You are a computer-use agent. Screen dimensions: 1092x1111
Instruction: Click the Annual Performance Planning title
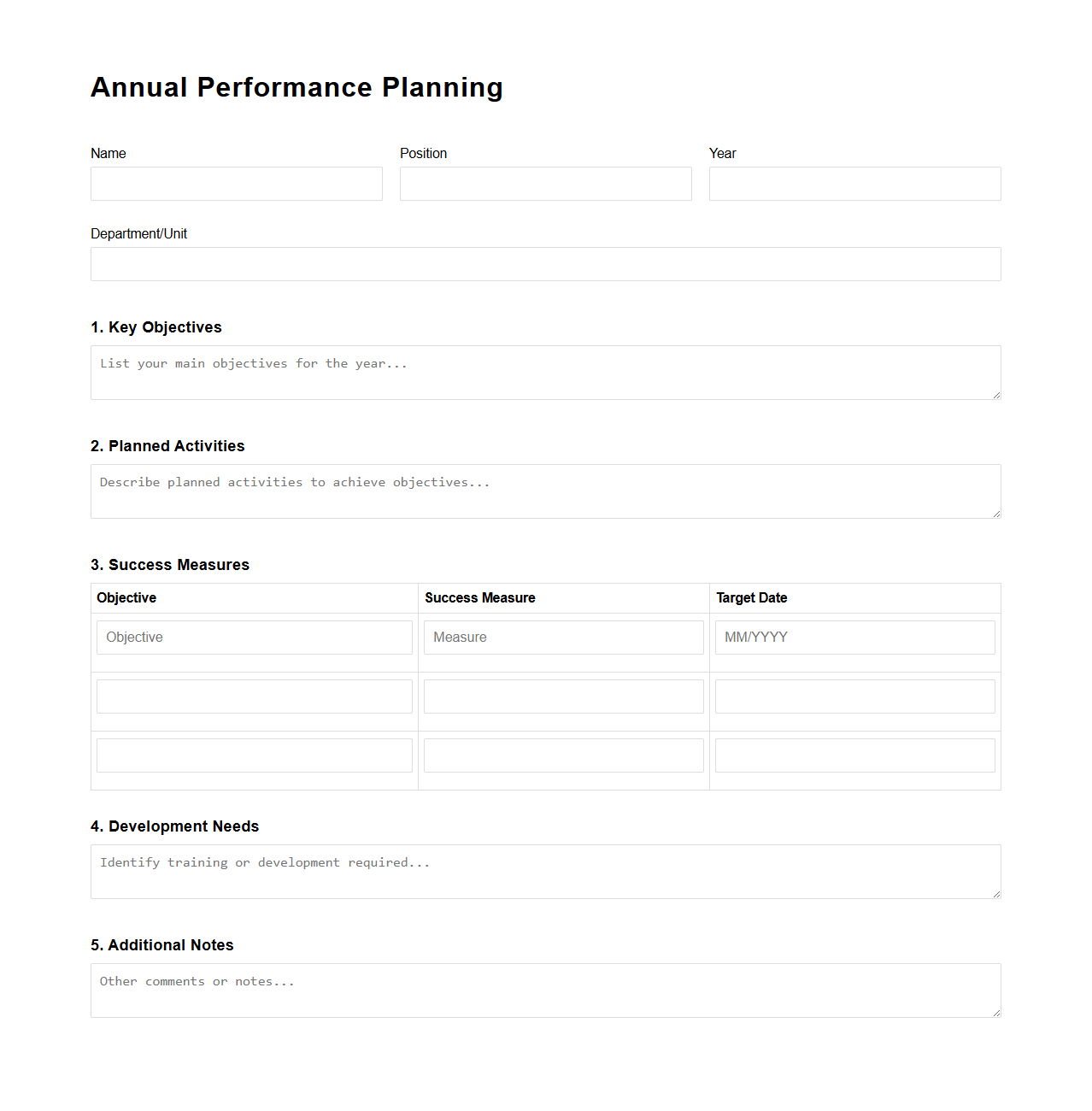296,86
